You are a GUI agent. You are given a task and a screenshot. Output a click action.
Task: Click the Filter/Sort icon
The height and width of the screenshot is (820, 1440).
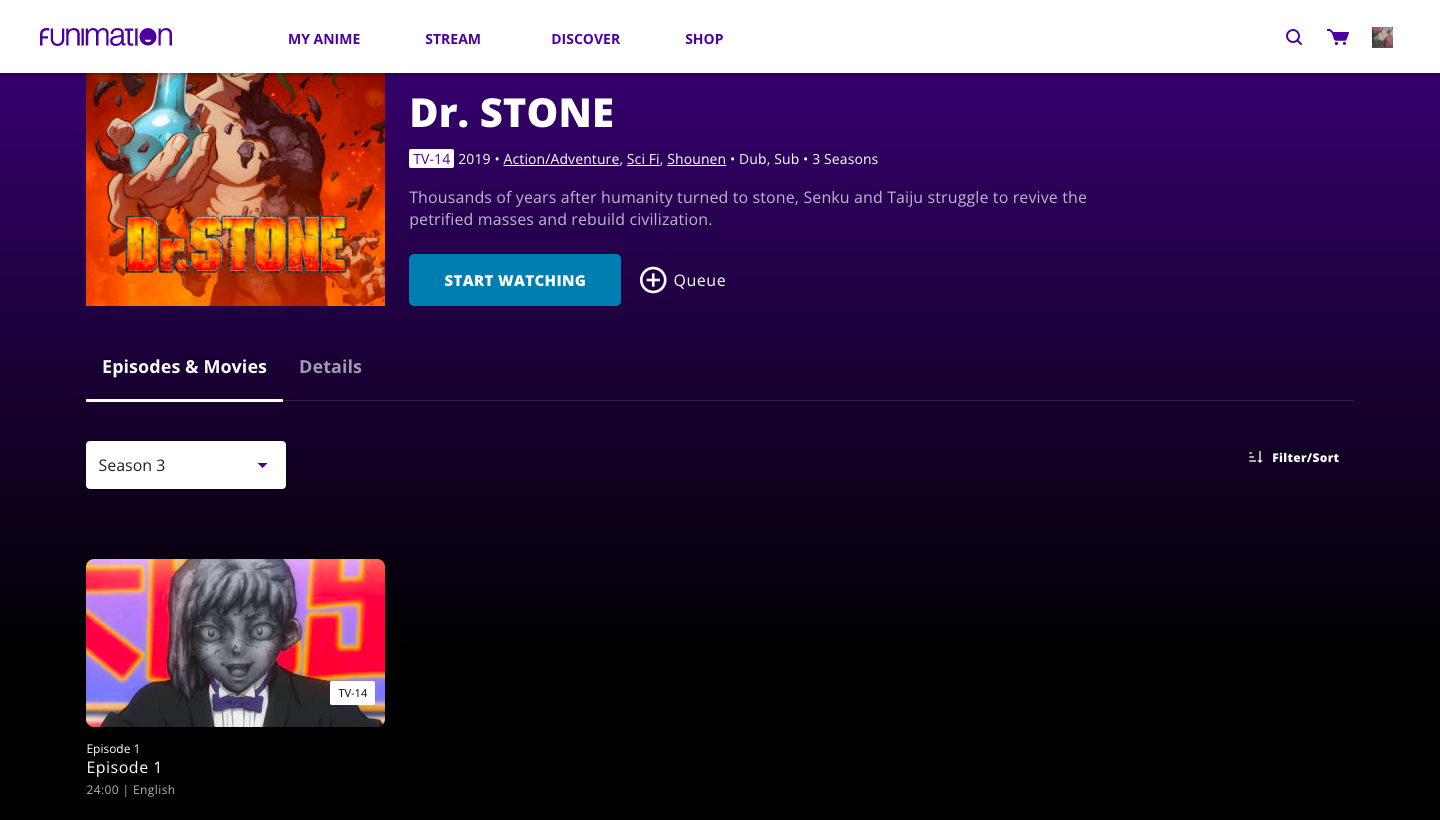click(1256, 457)
